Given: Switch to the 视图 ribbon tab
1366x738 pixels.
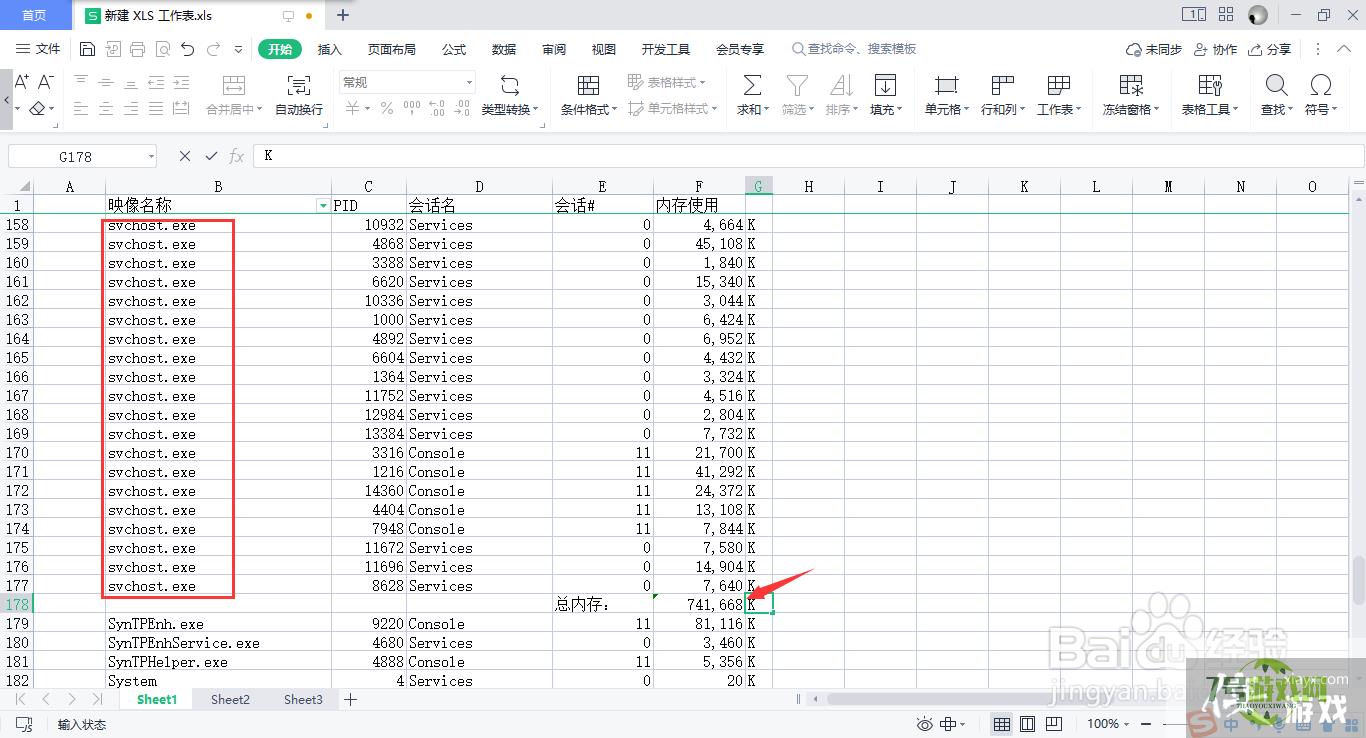Looking at the screenshot, I should 604,49.
